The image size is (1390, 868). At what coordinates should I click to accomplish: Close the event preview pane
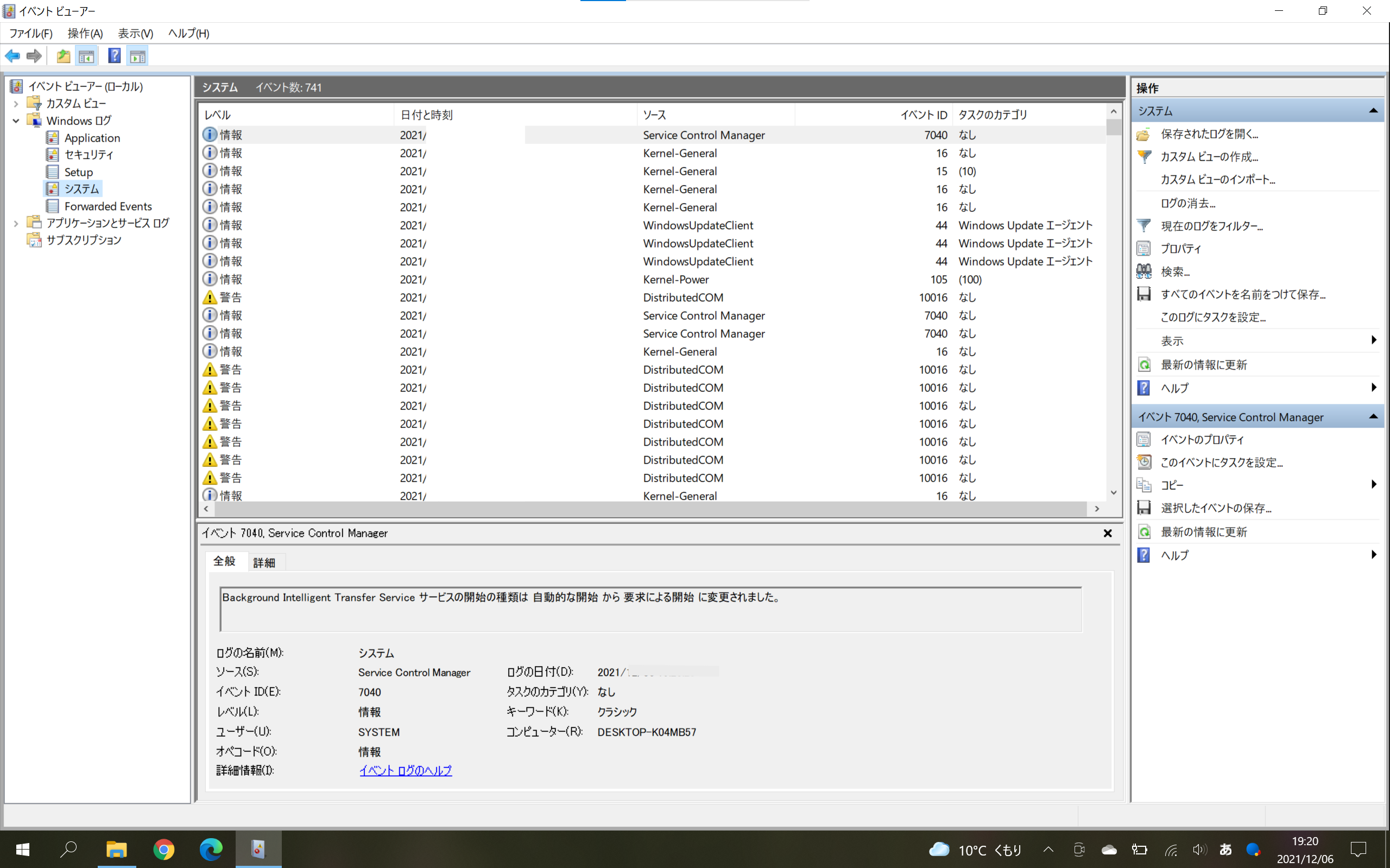(x=1108, y=533)
